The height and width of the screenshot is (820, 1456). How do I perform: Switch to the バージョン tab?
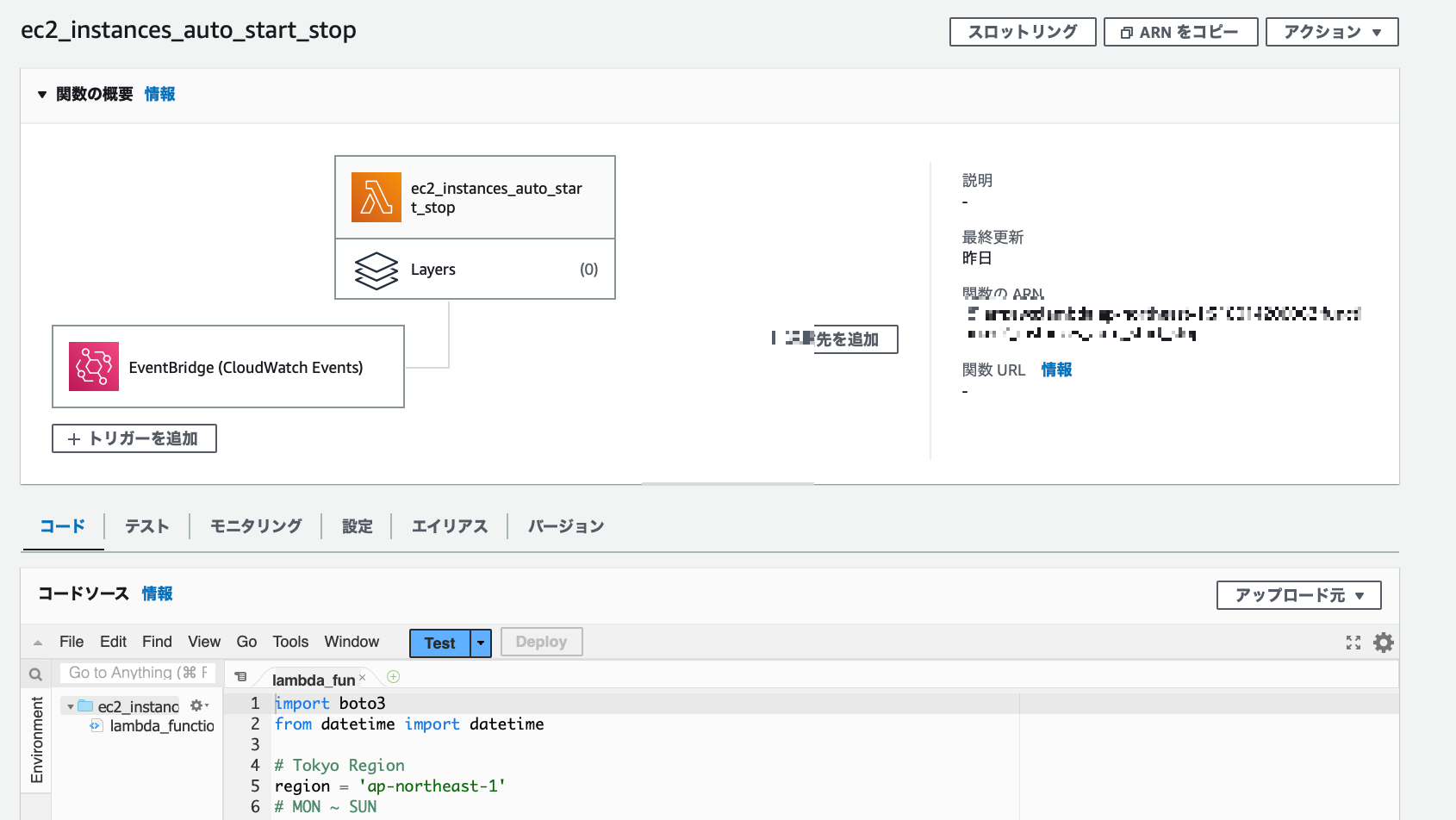pos(566,526)
